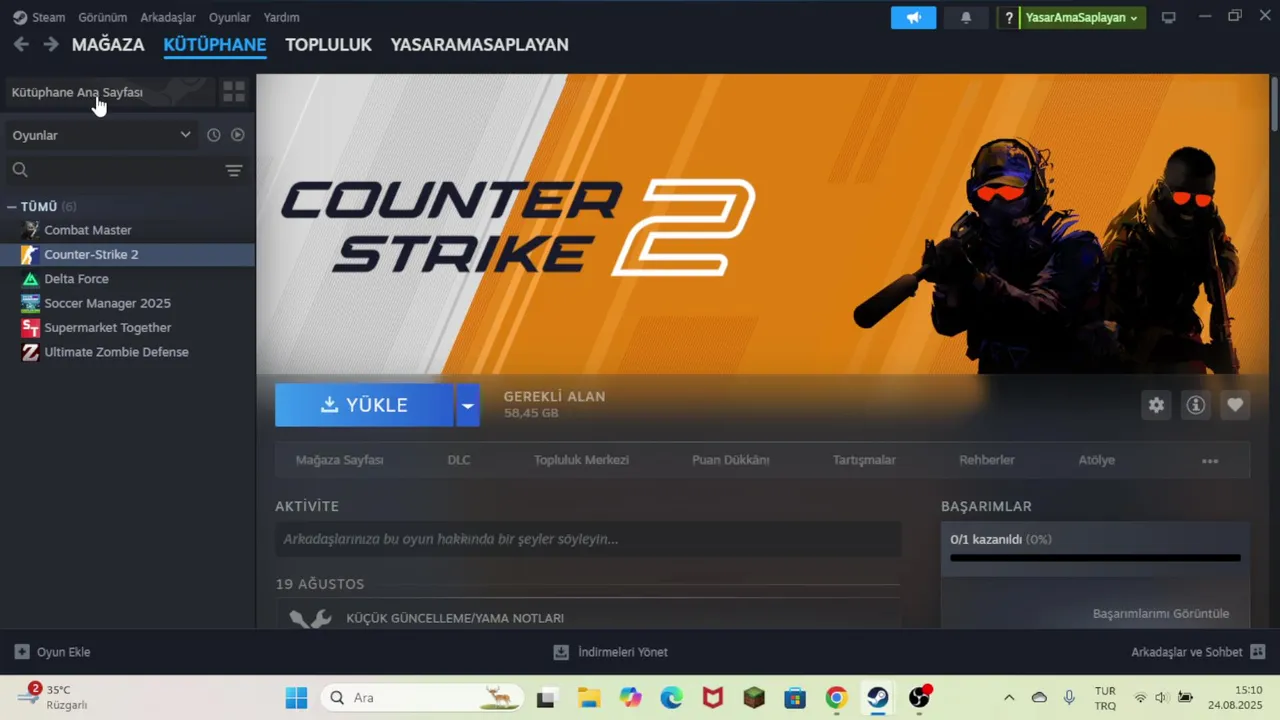Open the Arkadaşlar menu

(168, 17)
